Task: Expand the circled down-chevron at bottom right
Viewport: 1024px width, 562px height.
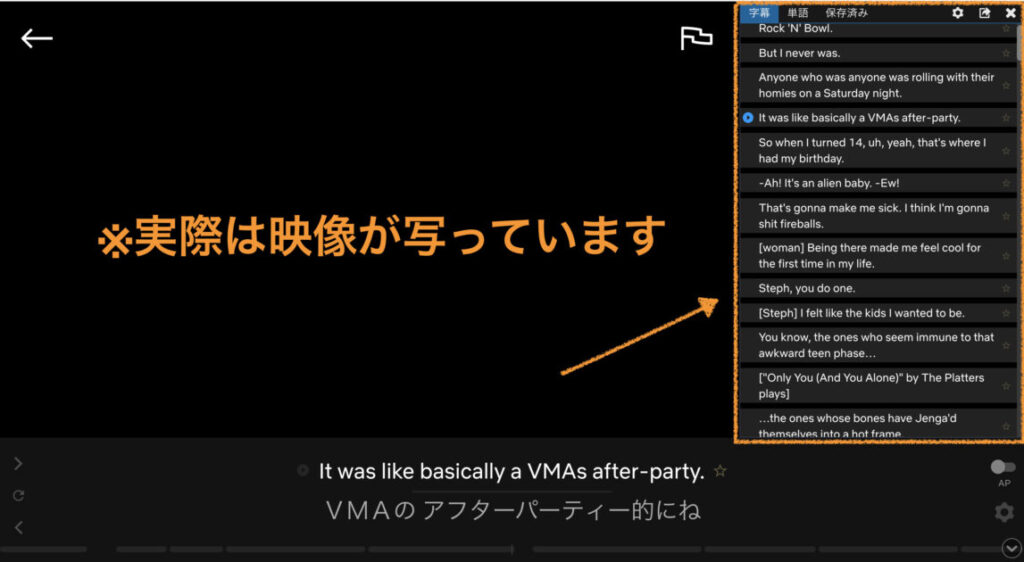Action: pos(1011,547)
